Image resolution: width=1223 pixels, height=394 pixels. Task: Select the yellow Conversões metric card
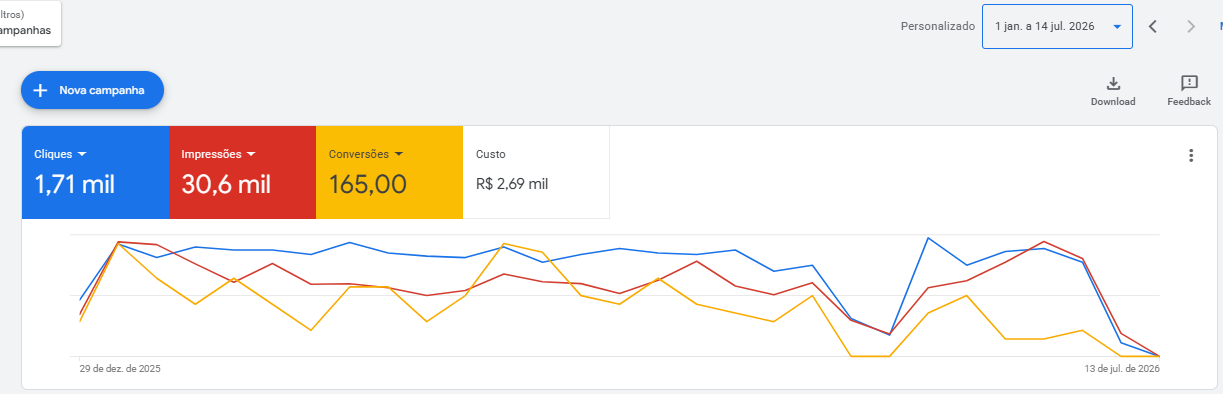[x=390, y=172]
